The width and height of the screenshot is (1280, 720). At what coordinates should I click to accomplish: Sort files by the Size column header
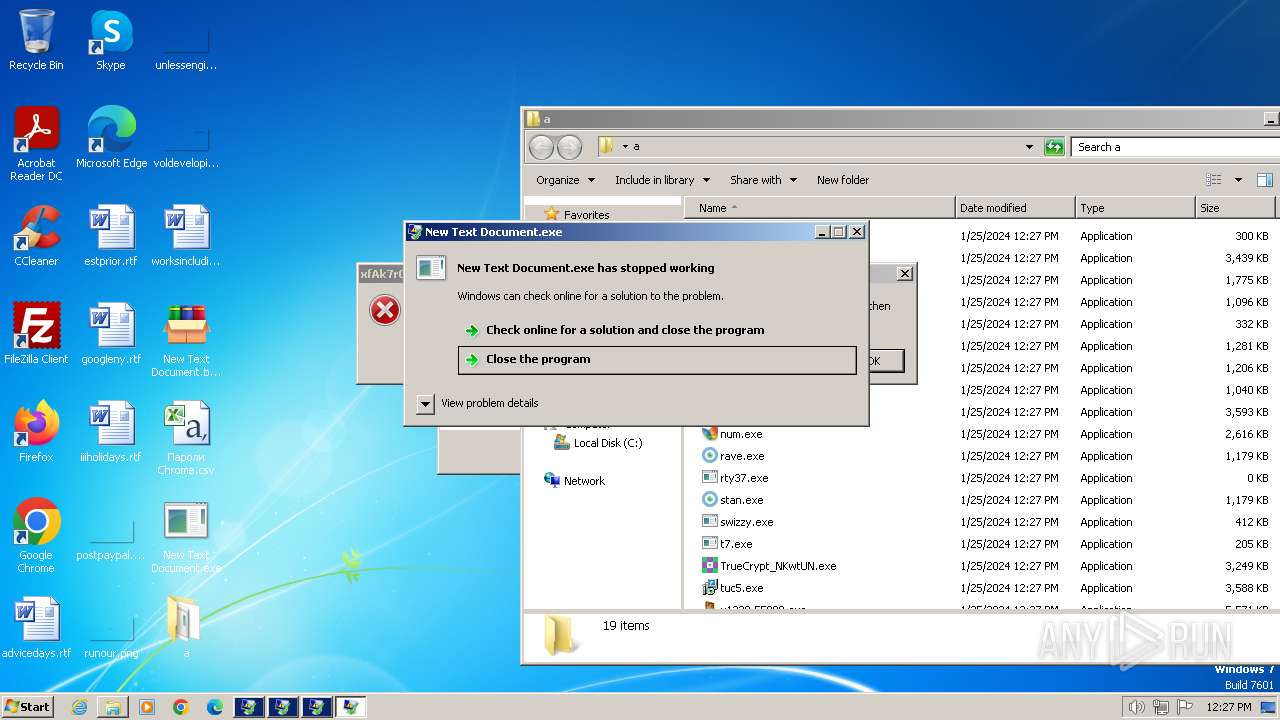click(1236, 208)
